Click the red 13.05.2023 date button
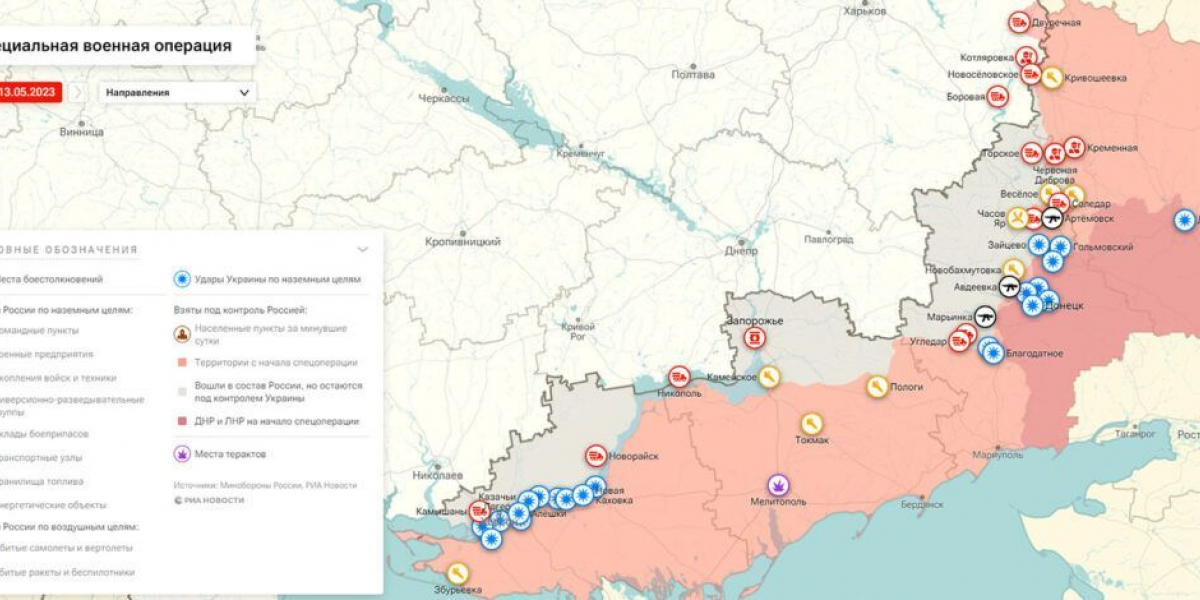The width and height of the screenshot is (1200, 600). 30,92
